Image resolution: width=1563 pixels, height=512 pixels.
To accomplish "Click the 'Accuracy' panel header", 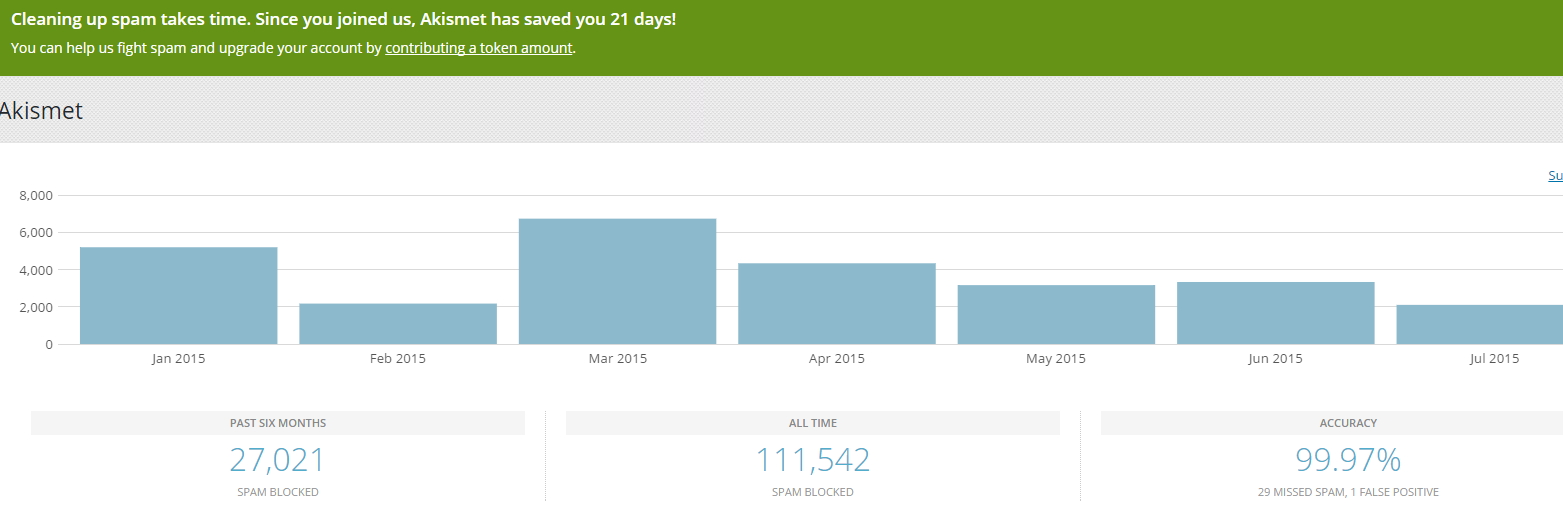I will click(1347, 423).
